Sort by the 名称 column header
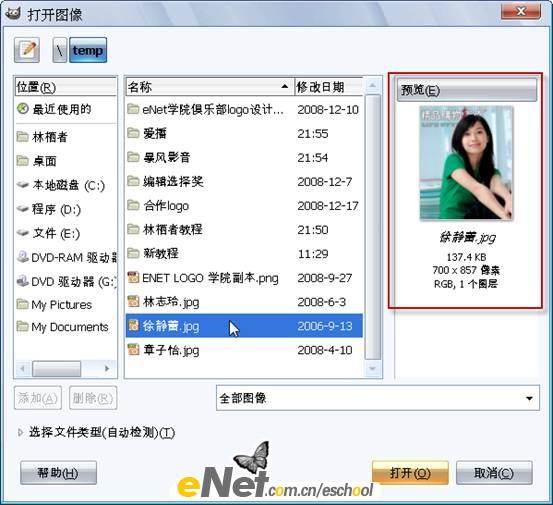Viewport: 553px width, 505px height. click(x=209, y=86)
